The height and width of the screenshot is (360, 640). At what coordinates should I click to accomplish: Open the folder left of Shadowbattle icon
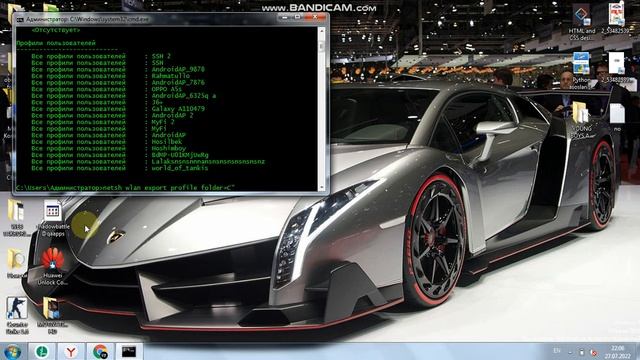coord(16,218)
